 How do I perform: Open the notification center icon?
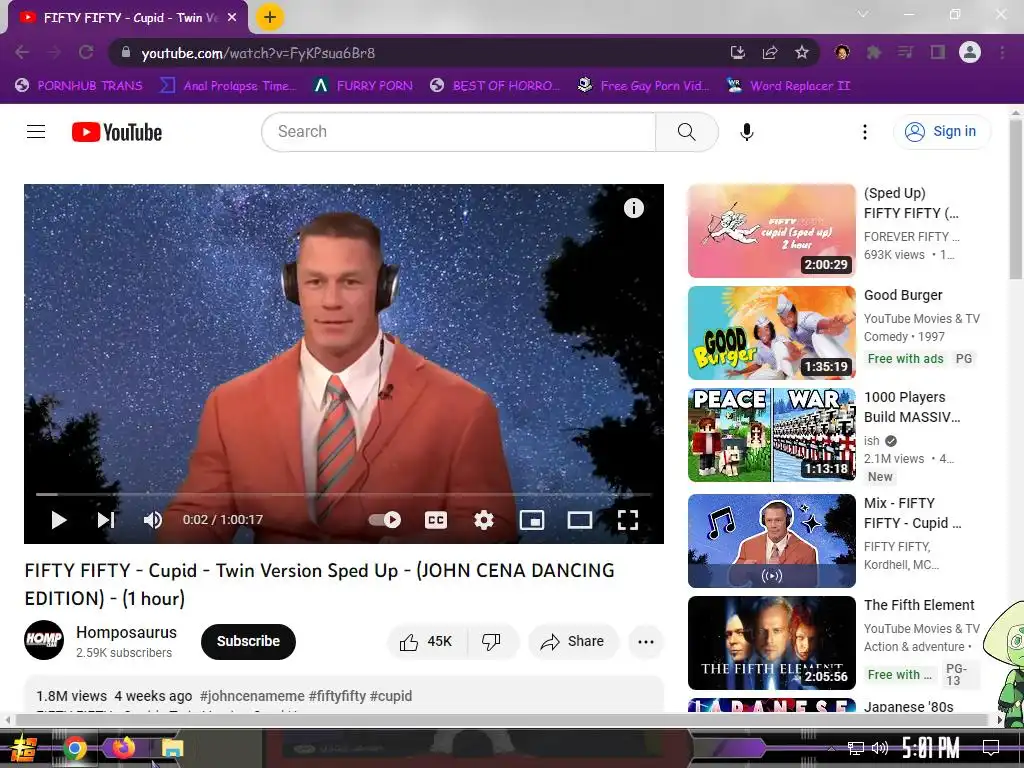(991, 747)
